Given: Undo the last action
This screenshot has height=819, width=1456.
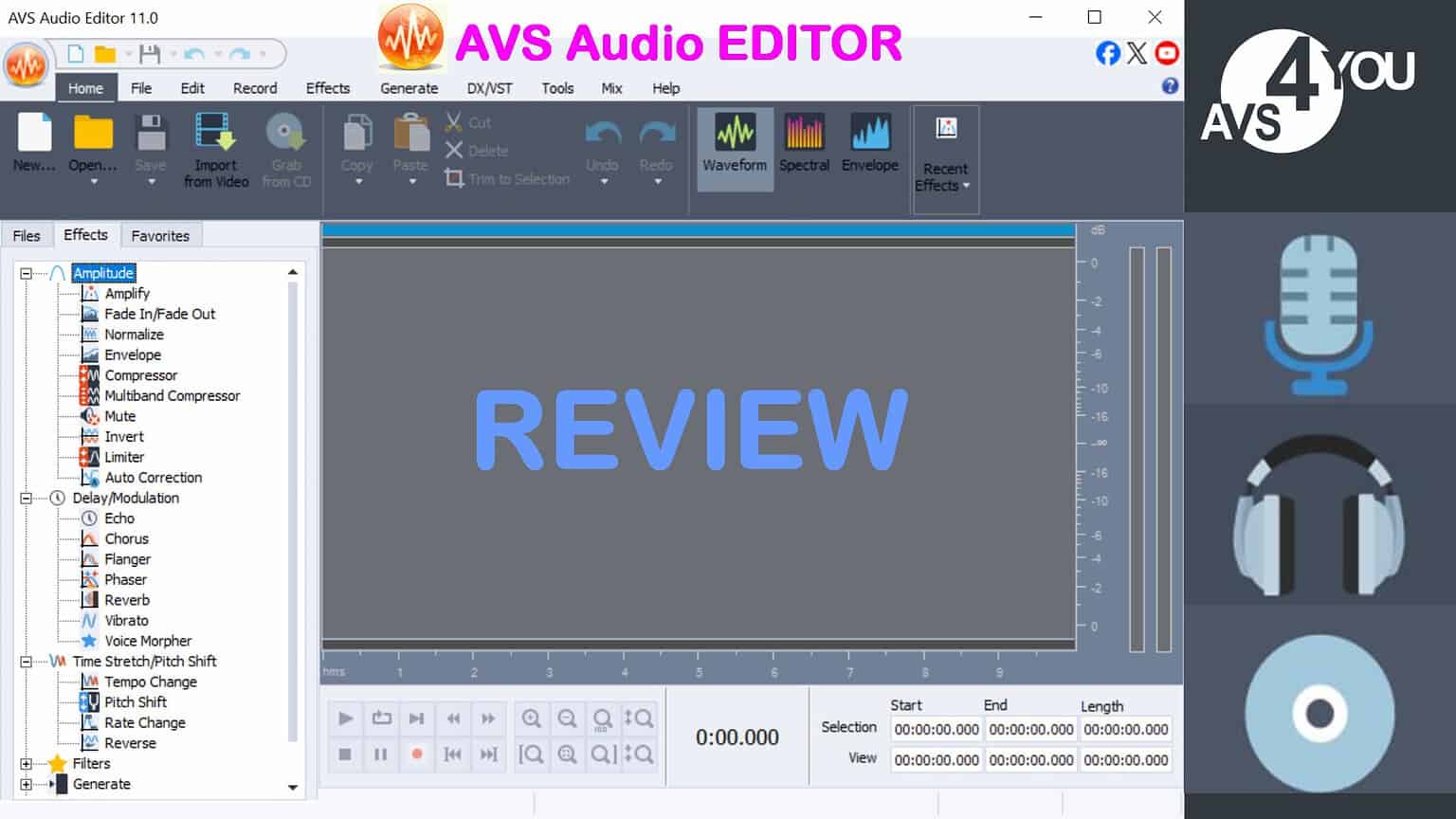Looking at the screenshot, I should pyautogui.click(x=601, y=142).
